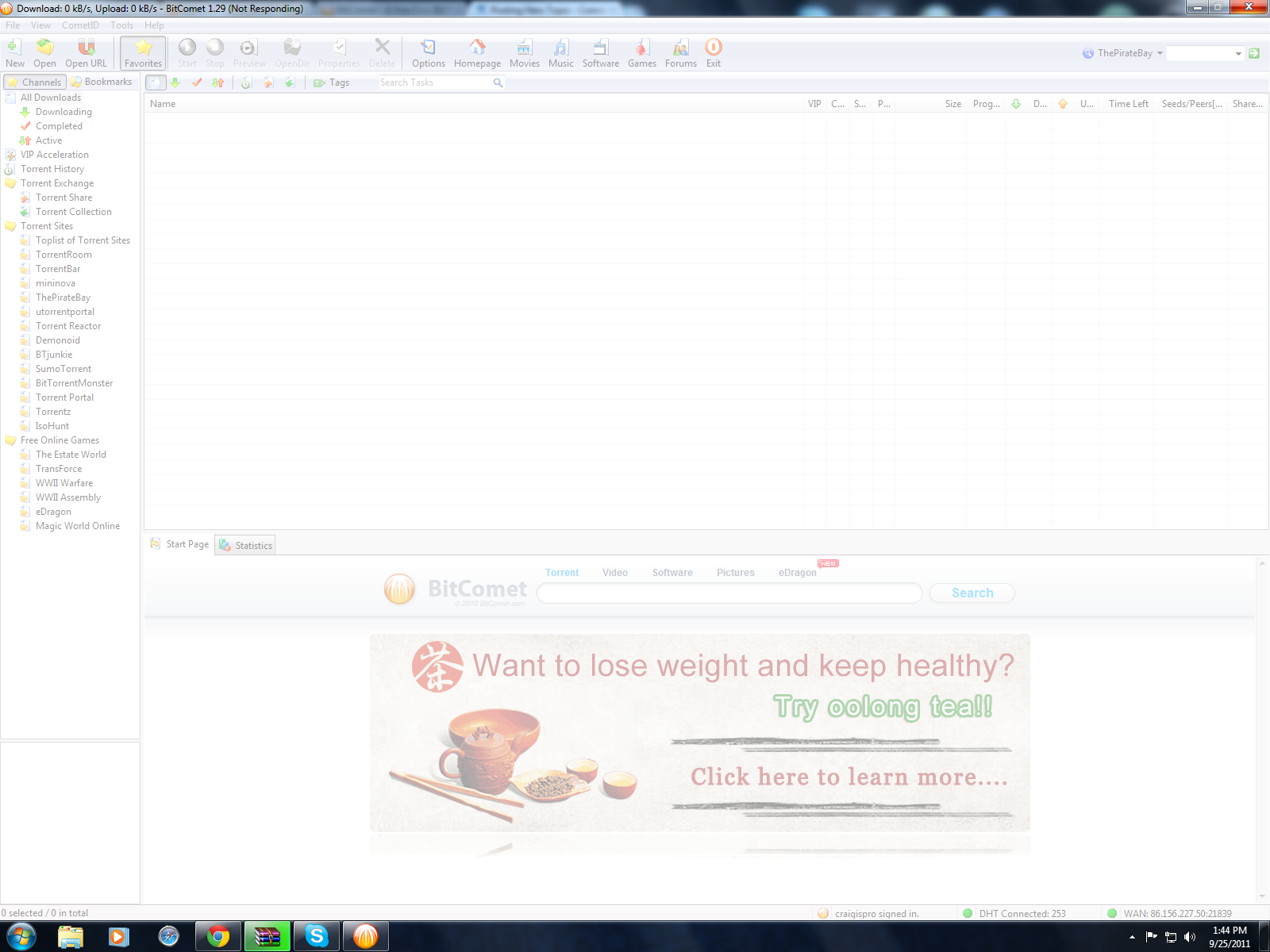The height and width of the screenshot is (952, 1270).
Task: Select the Software search category link
Action: pos(672,573)
